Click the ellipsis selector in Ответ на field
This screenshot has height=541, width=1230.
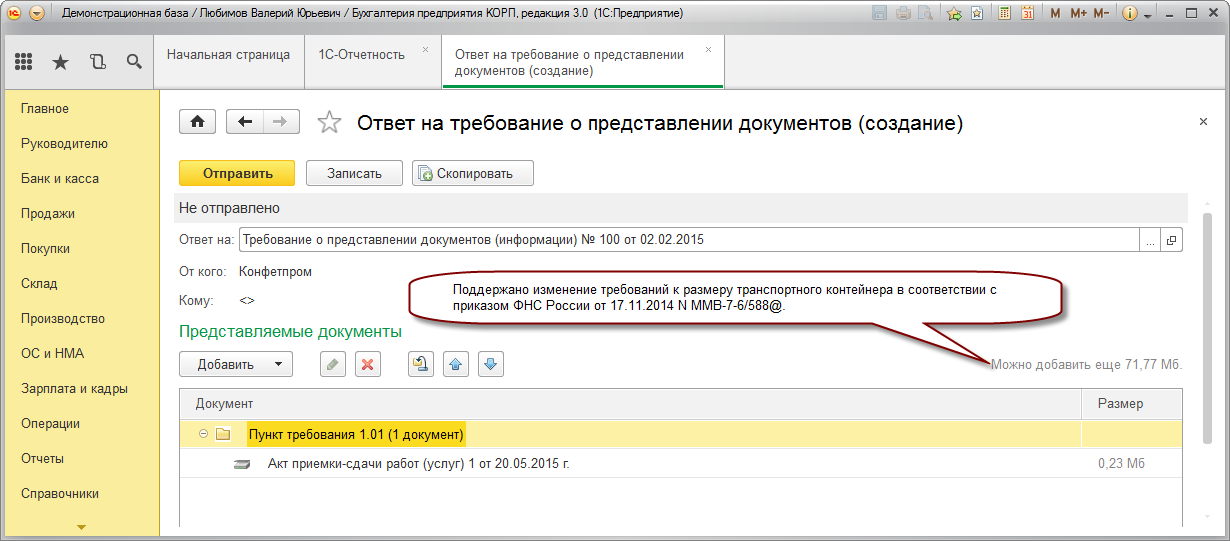[1150, 240]
